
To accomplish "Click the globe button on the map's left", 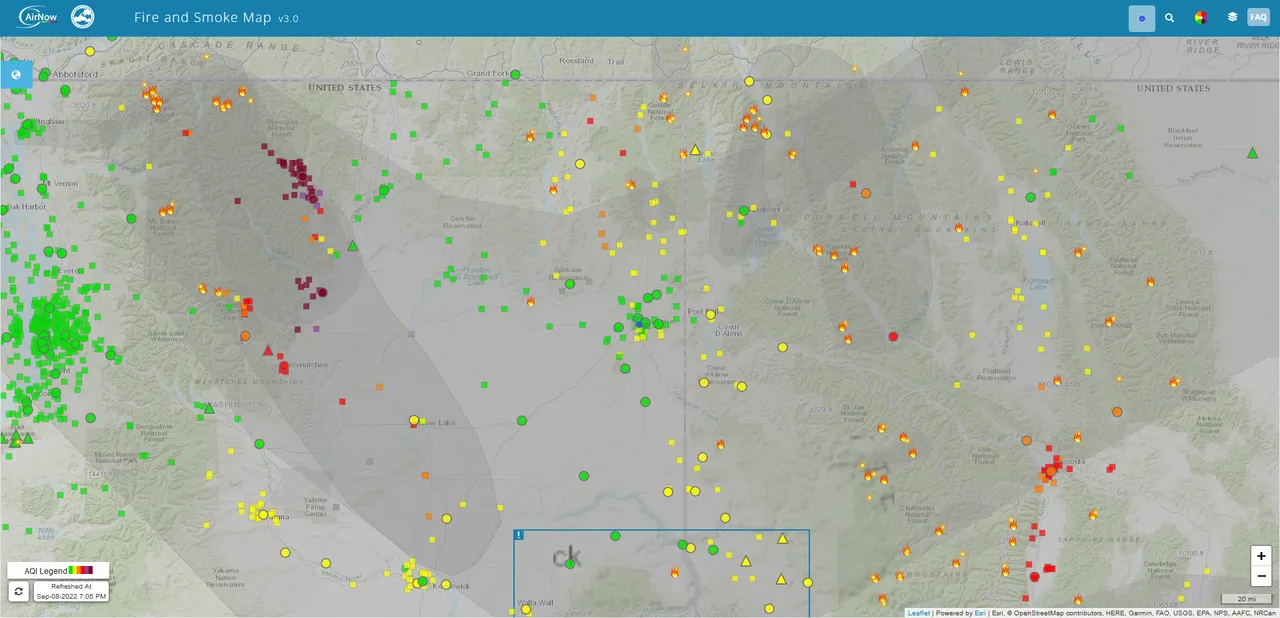I will click(x=17, y=75).
